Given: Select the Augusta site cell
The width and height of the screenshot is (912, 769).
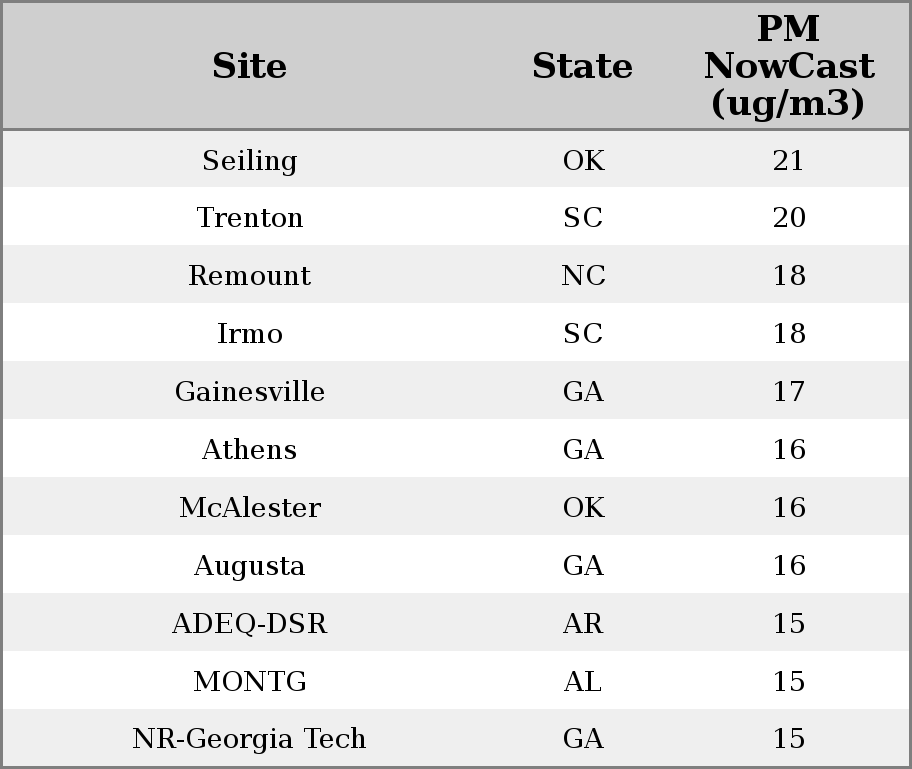Looking at the screenshot, I should point(250,566).
